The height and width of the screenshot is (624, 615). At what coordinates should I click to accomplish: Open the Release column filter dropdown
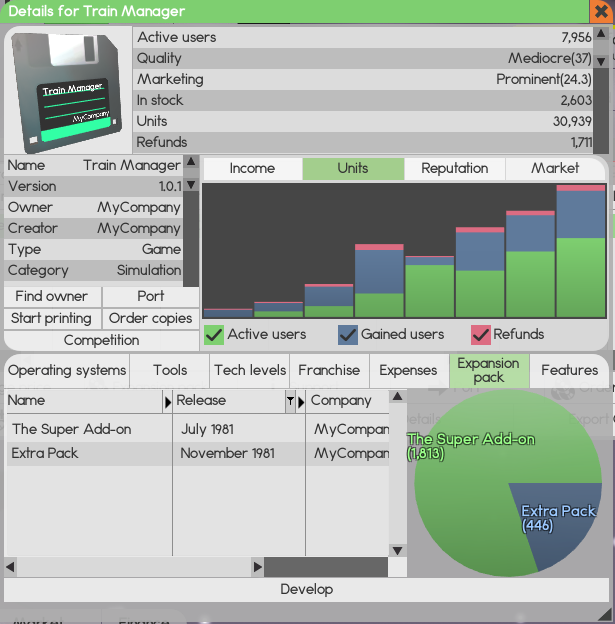[290, 401]
